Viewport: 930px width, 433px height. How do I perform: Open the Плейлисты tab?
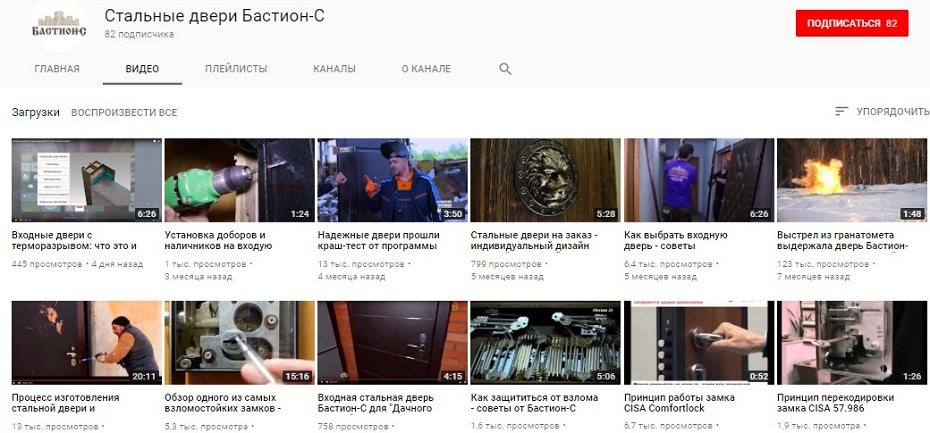(x=236, y=69)
